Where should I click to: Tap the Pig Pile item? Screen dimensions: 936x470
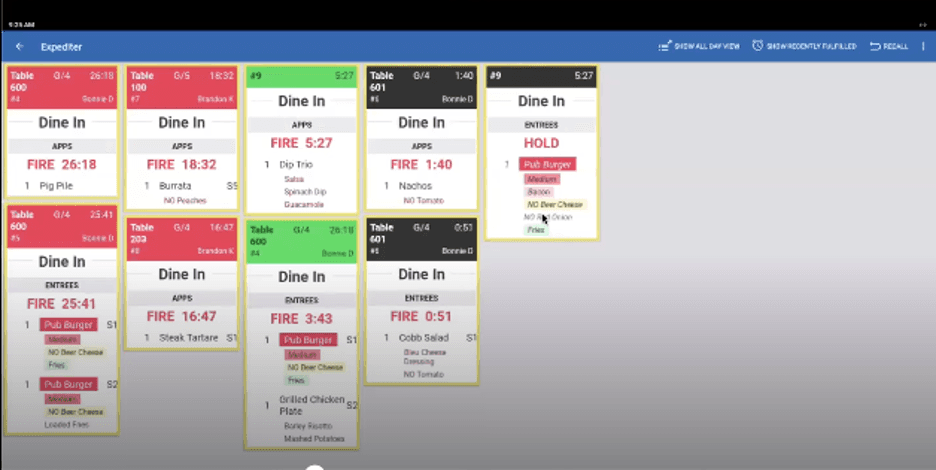click(55, 186)
